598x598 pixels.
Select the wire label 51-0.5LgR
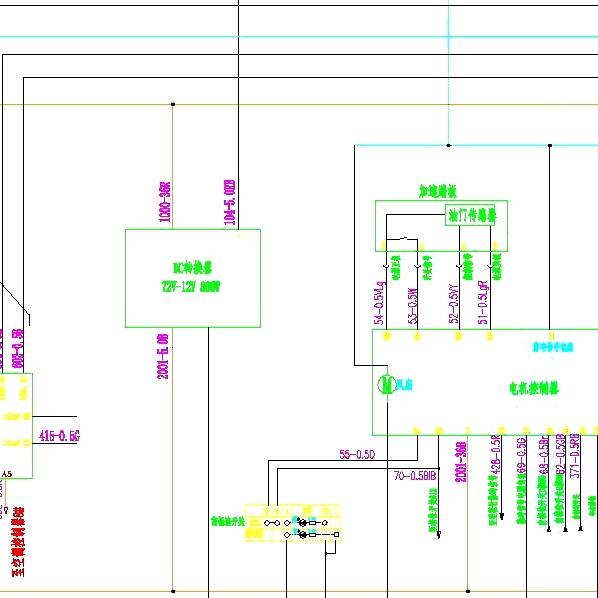[483, 303]
